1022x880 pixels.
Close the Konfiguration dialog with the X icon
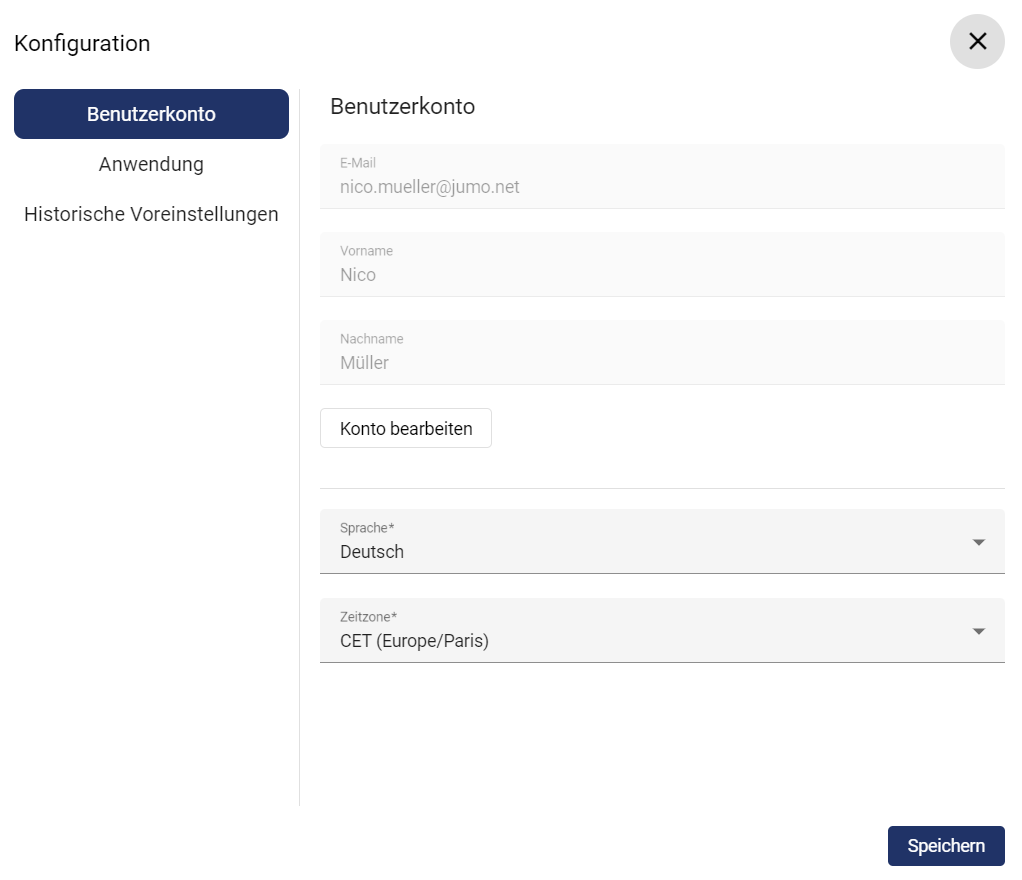pyautogui.click(x=977, y=41)
